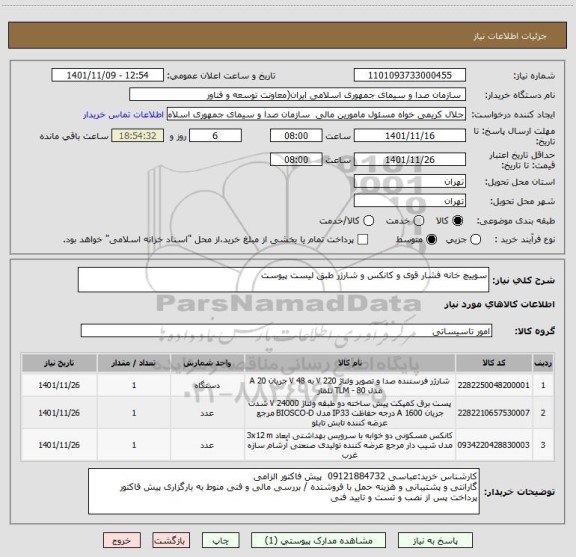Click the response deadline time field next to 1401/11/16

pos(296,136)
